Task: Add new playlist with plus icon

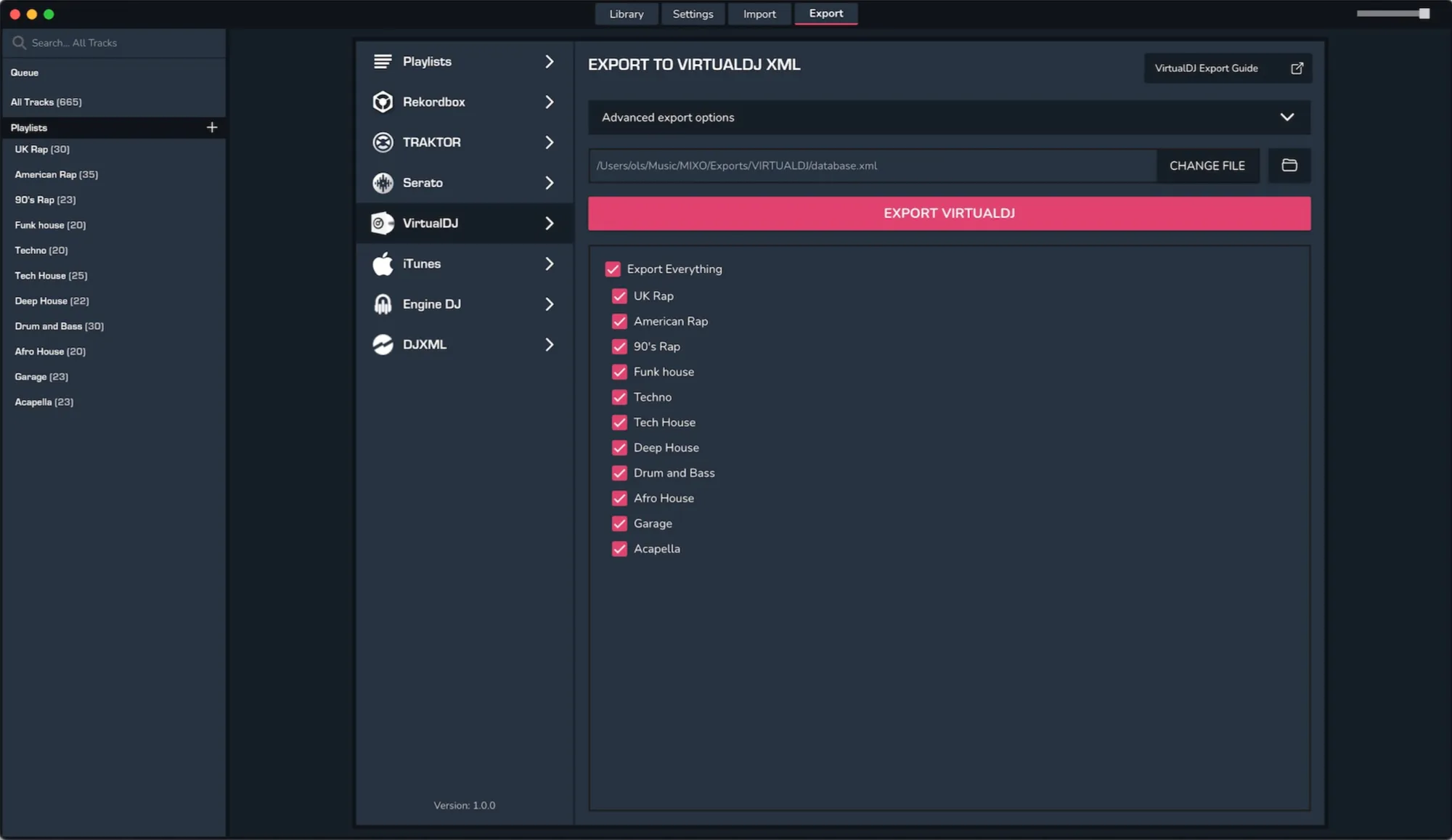Action: tap(212, 128)
